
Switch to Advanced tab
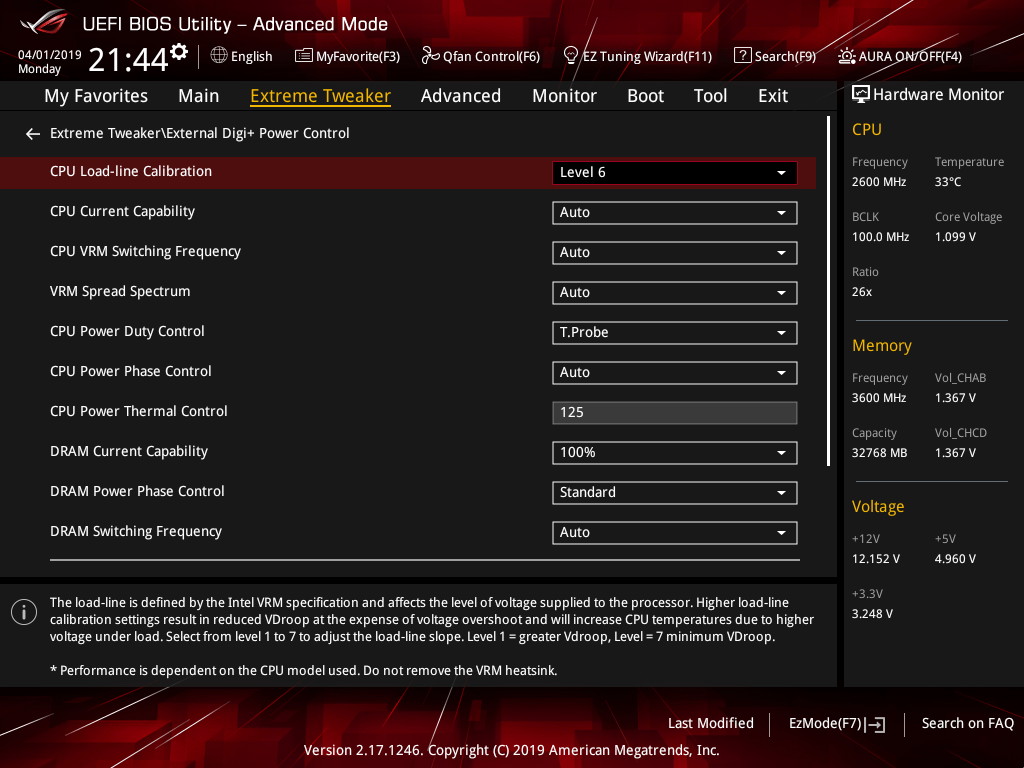click(460, 96)
